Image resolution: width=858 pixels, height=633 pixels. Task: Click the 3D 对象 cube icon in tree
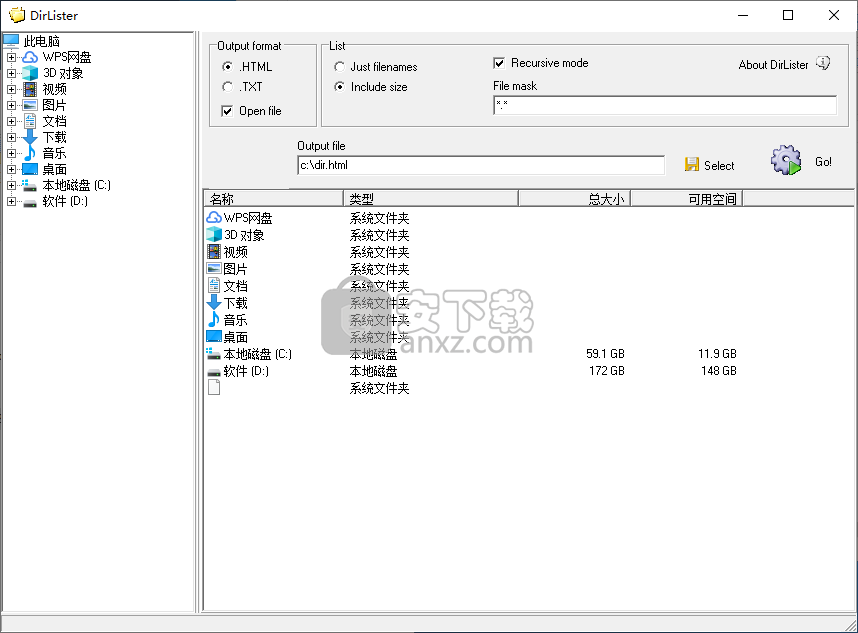pyautogui.click(x=30, y=73)
